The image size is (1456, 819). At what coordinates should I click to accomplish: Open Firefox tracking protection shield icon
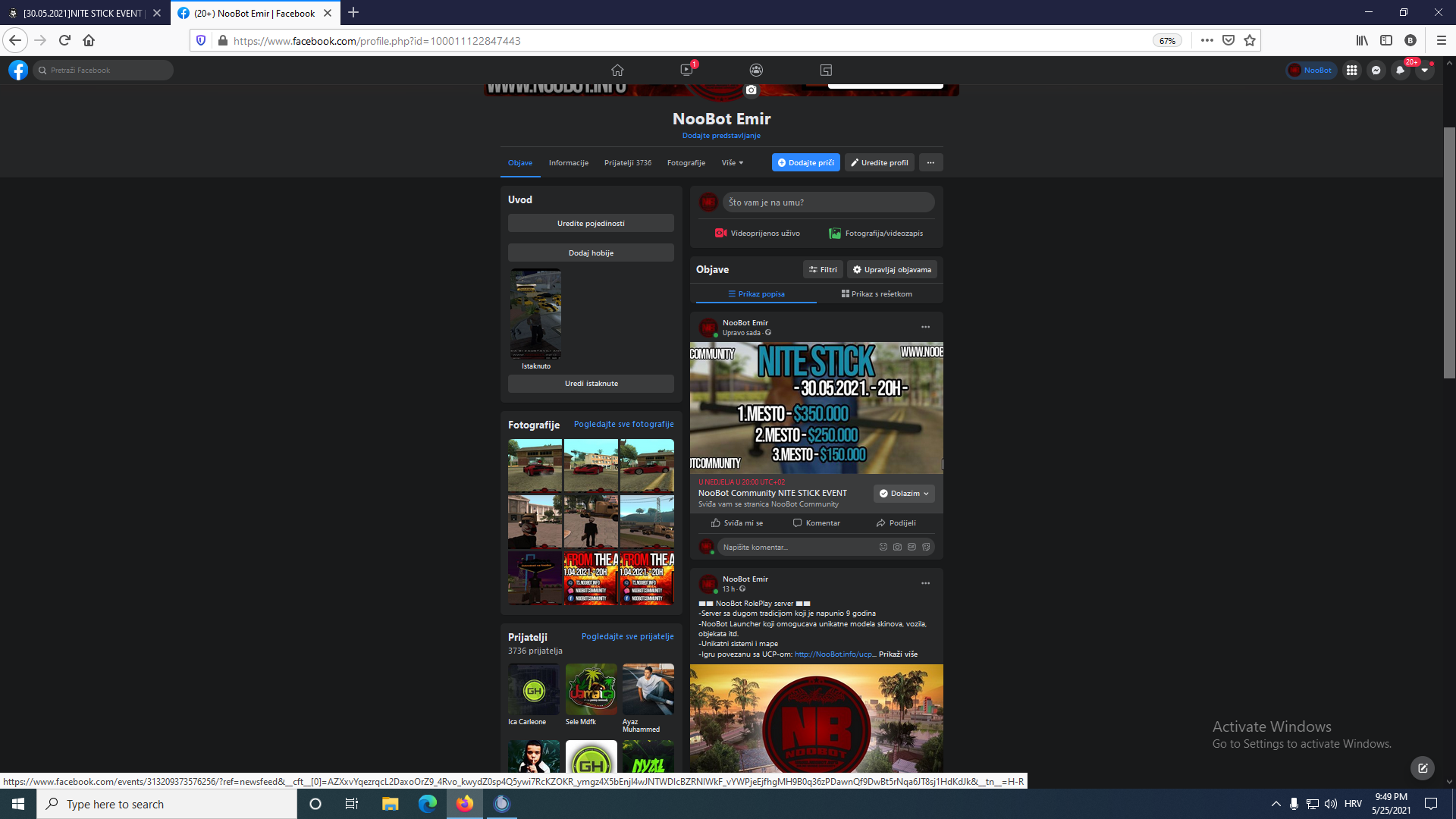tap(201, 40)
